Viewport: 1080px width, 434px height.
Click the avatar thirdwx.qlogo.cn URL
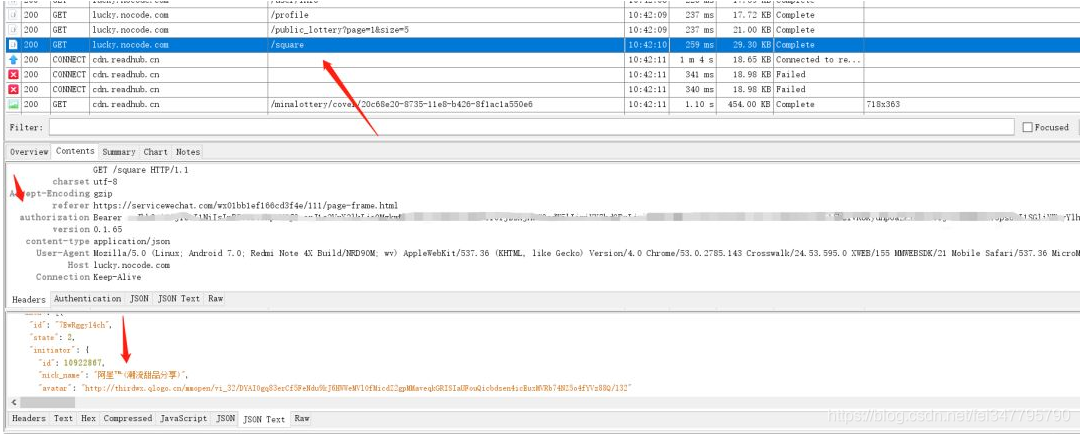[x=357, y=389]
